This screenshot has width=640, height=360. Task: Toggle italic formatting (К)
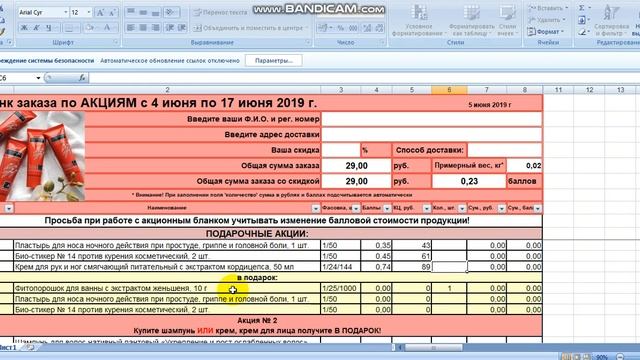(x=36, y=28)
